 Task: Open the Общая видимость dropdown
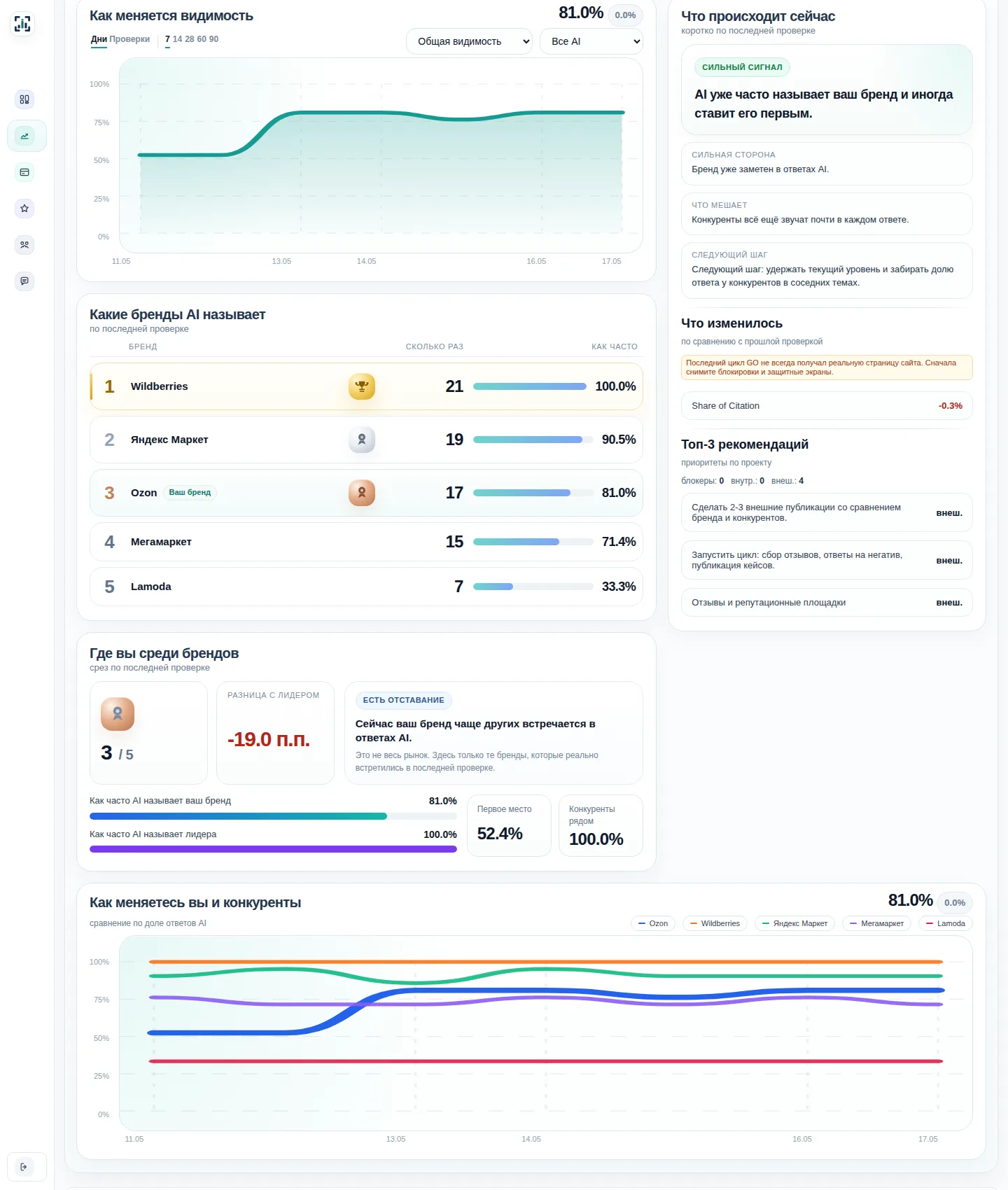coord(469,41)
